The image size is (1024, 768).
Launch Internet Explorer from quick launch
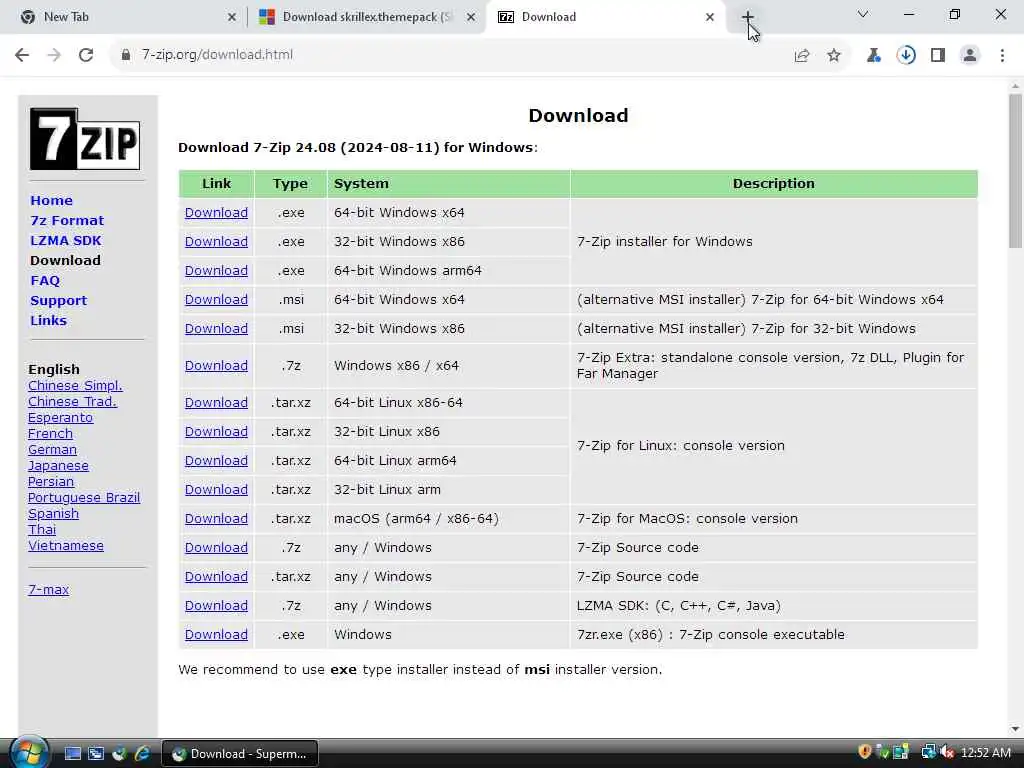(x=142, y=754)
